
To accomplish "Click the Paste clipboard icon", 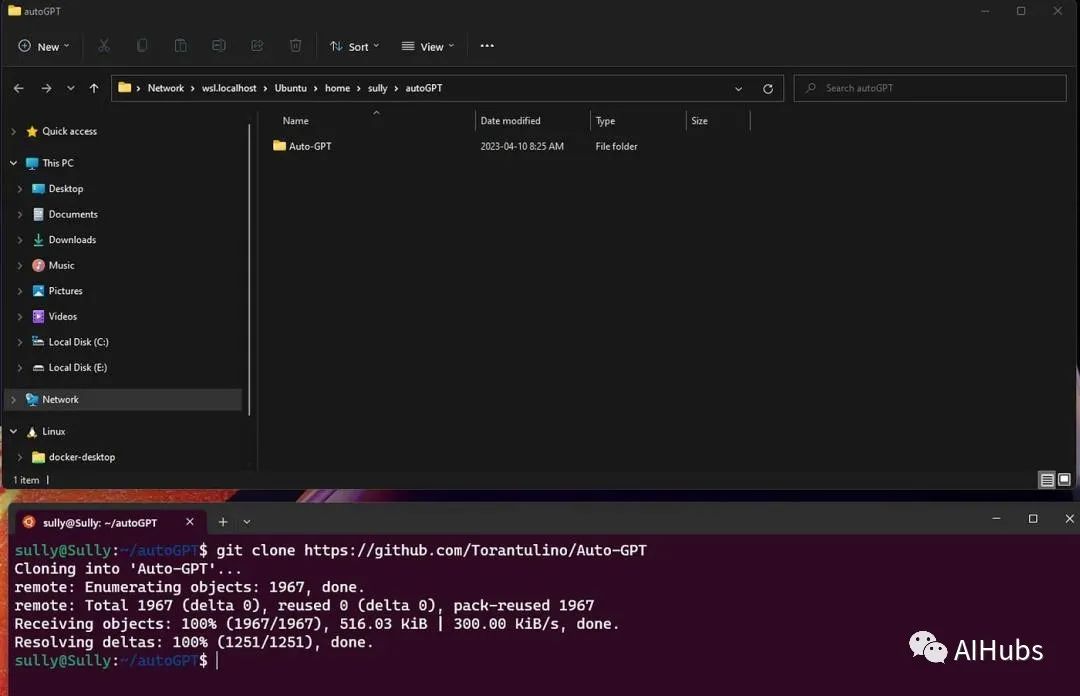I will 180,45.
